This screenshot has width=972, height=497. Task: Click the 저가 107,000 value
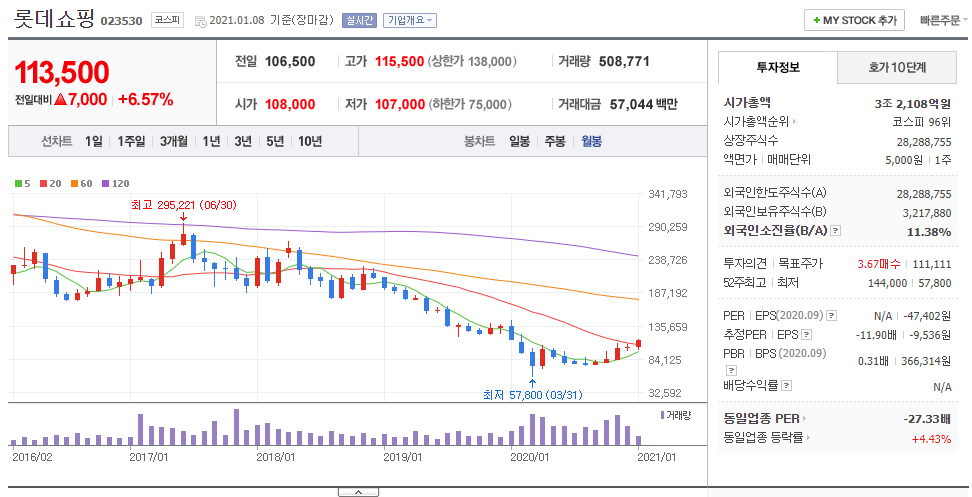pos(400,104)
